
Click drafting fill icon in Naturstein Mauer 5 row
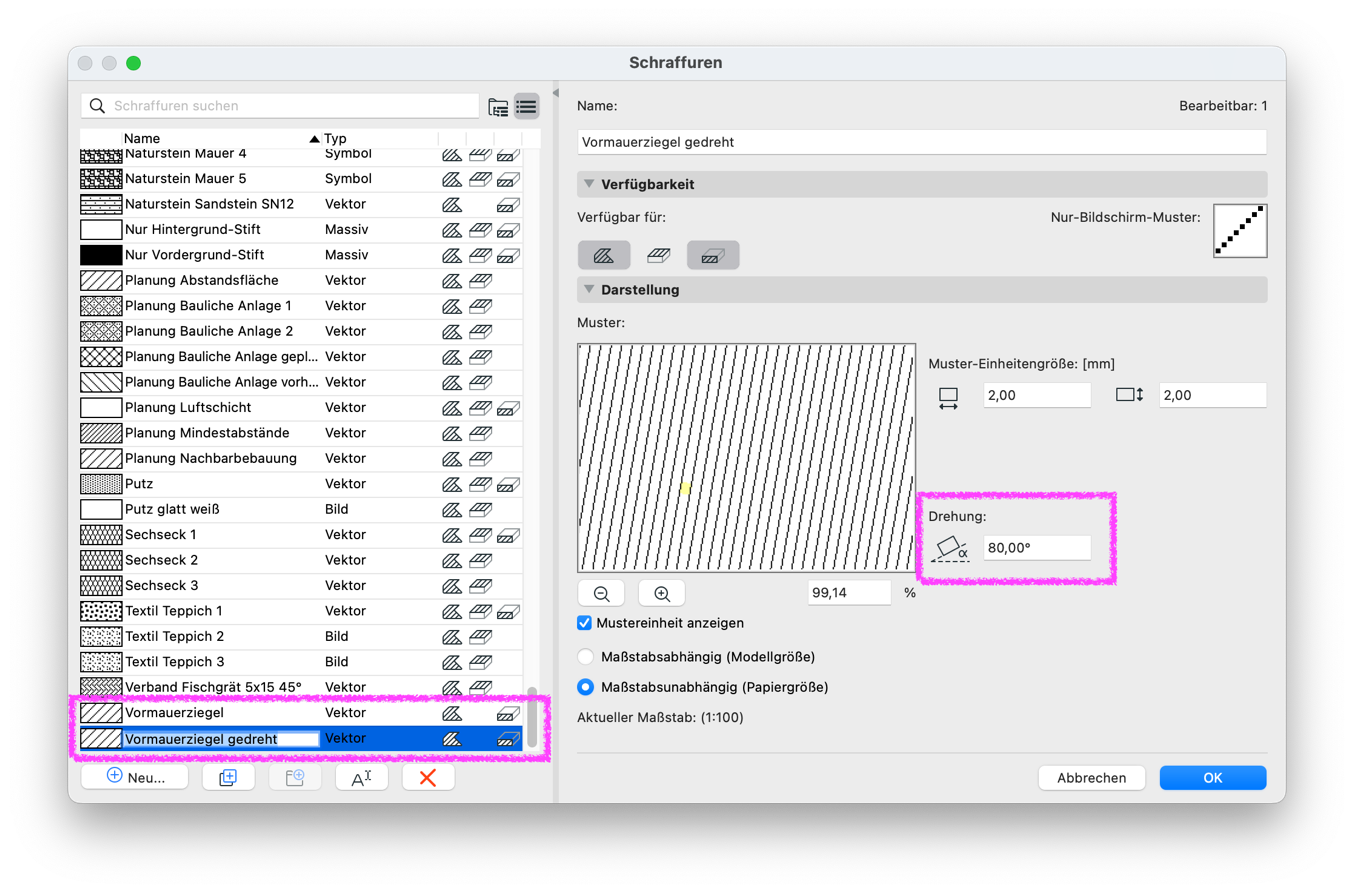pos(452,179)
